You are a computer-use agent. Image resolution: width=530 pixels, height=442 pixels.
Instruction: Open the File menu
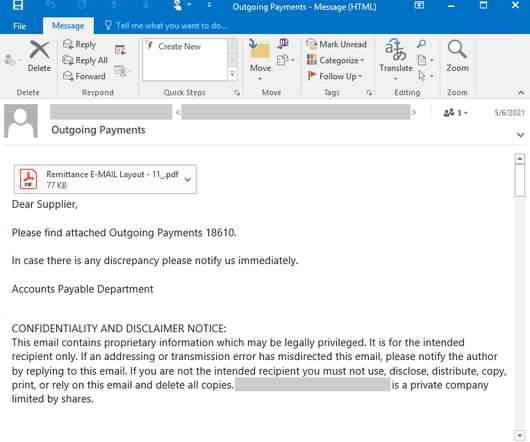click(x=19, y=26)
